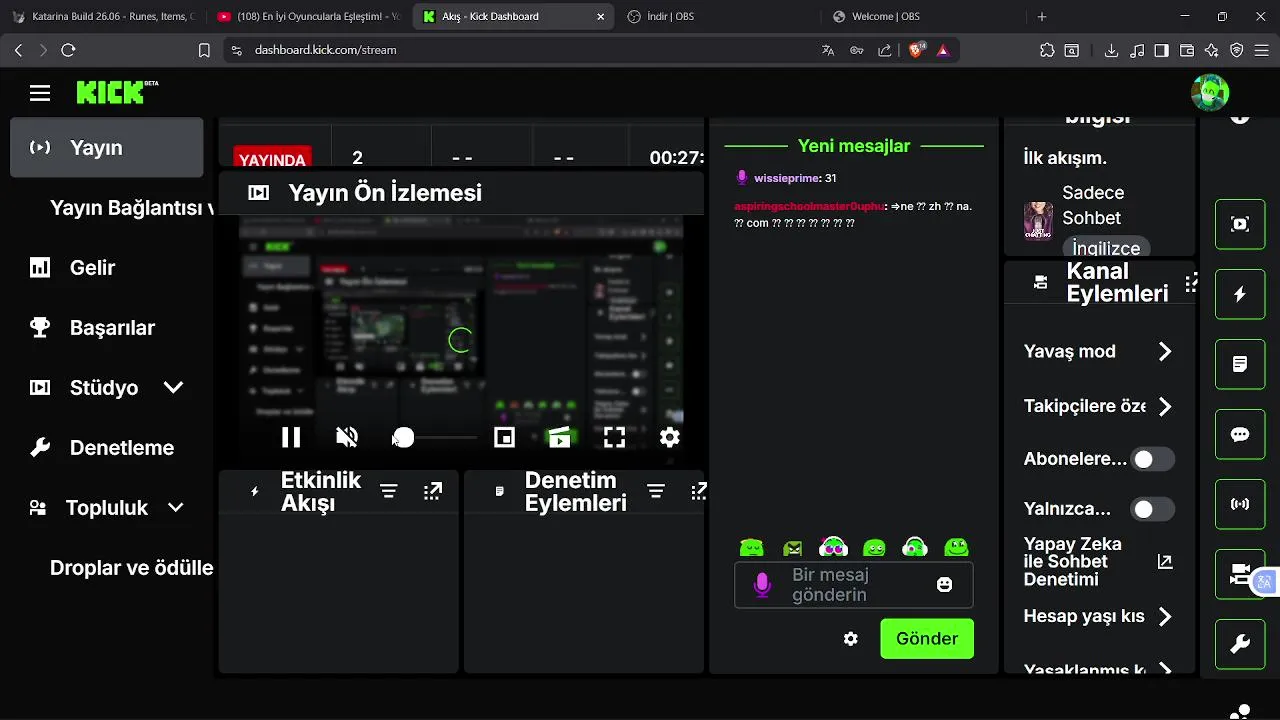Pop out the Denetim Eylemleri panel
This screenshot has height=720, width=1280.
tap(699, 491)
